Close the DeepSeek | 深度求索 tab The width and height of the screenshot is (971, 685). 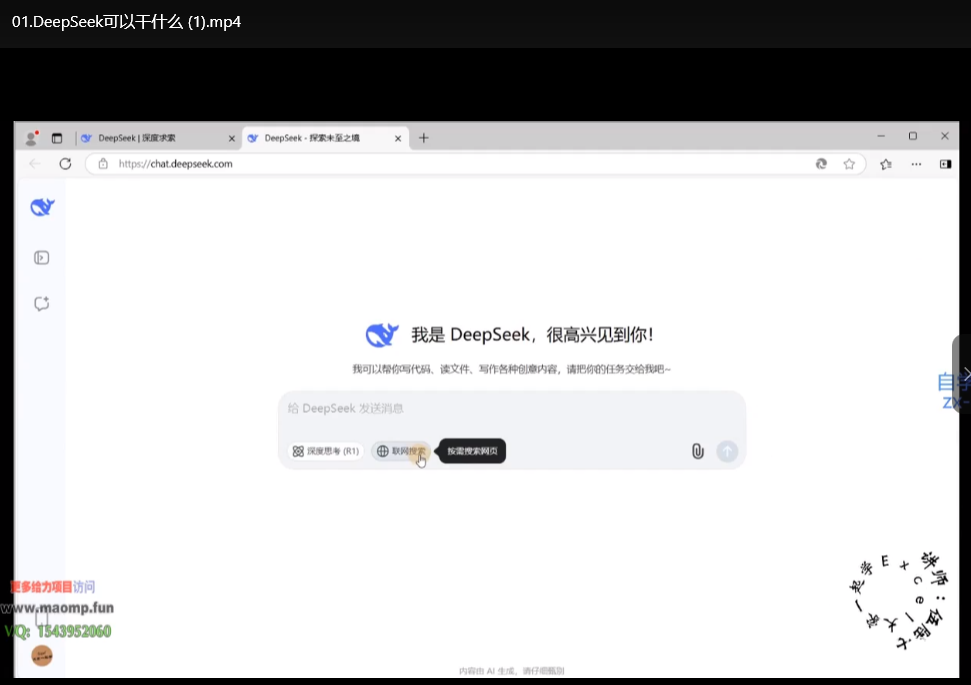(232, 139)
